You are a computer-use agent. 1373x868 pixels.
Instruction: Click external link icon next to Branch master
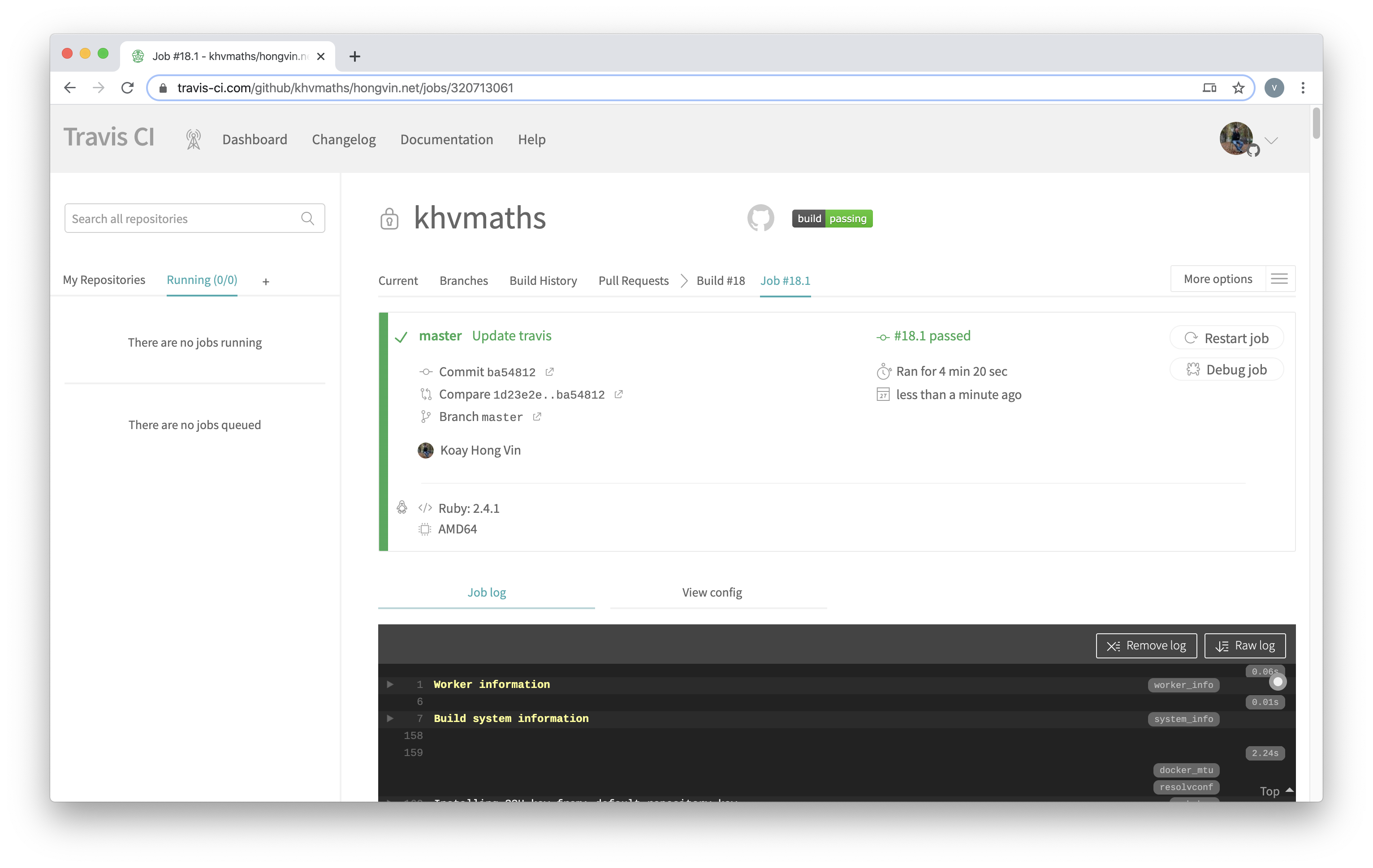pos(537,417)
